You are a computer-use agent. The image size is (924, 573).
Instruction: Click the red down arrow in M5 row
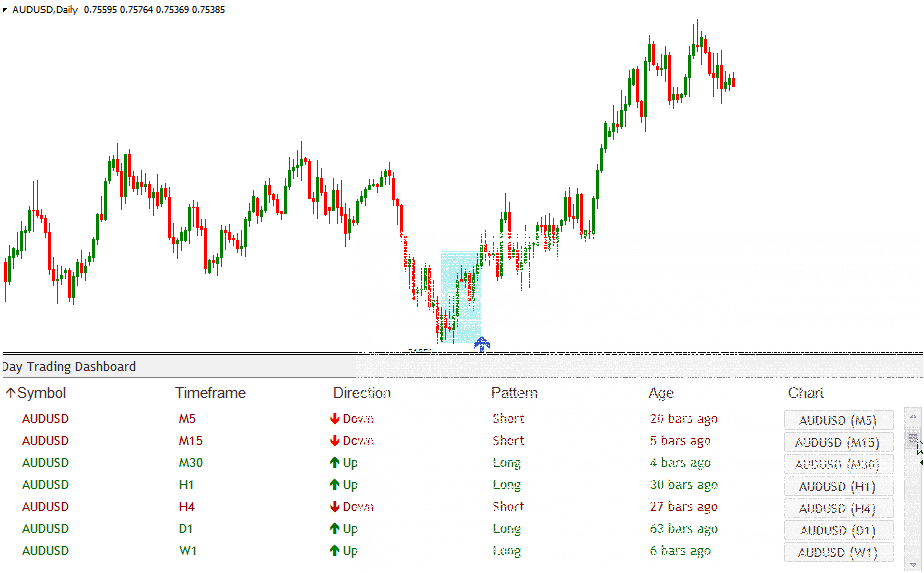(335, 419)
